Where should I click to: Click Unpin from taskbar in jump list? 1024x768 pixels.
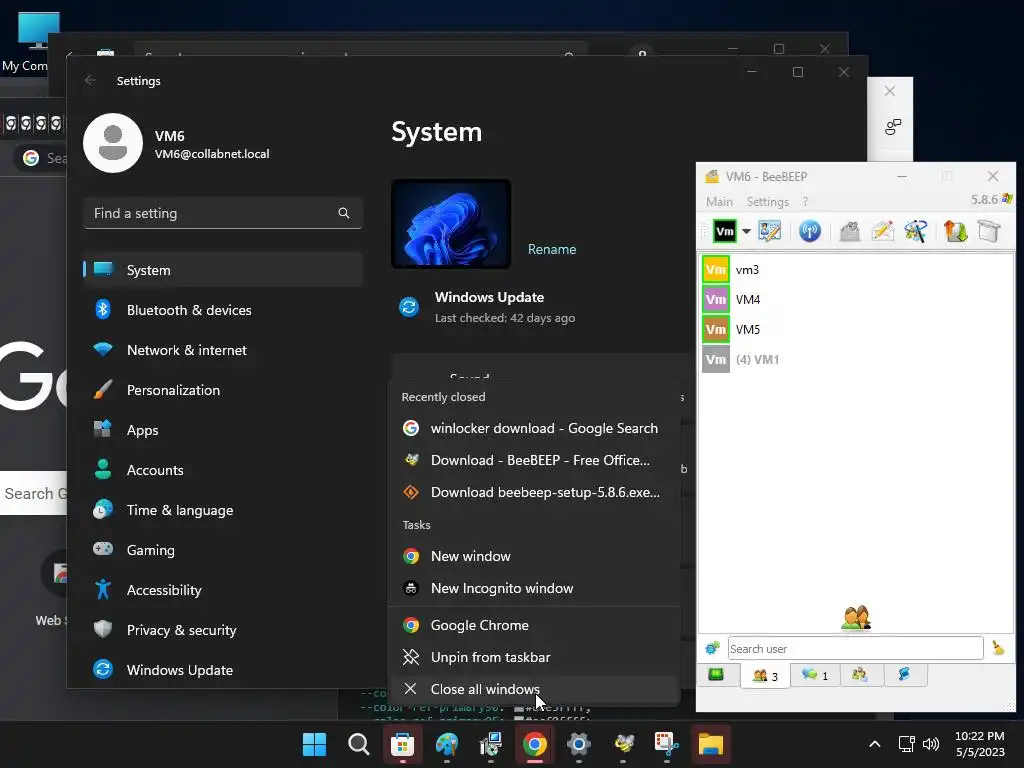click(534, 657)
